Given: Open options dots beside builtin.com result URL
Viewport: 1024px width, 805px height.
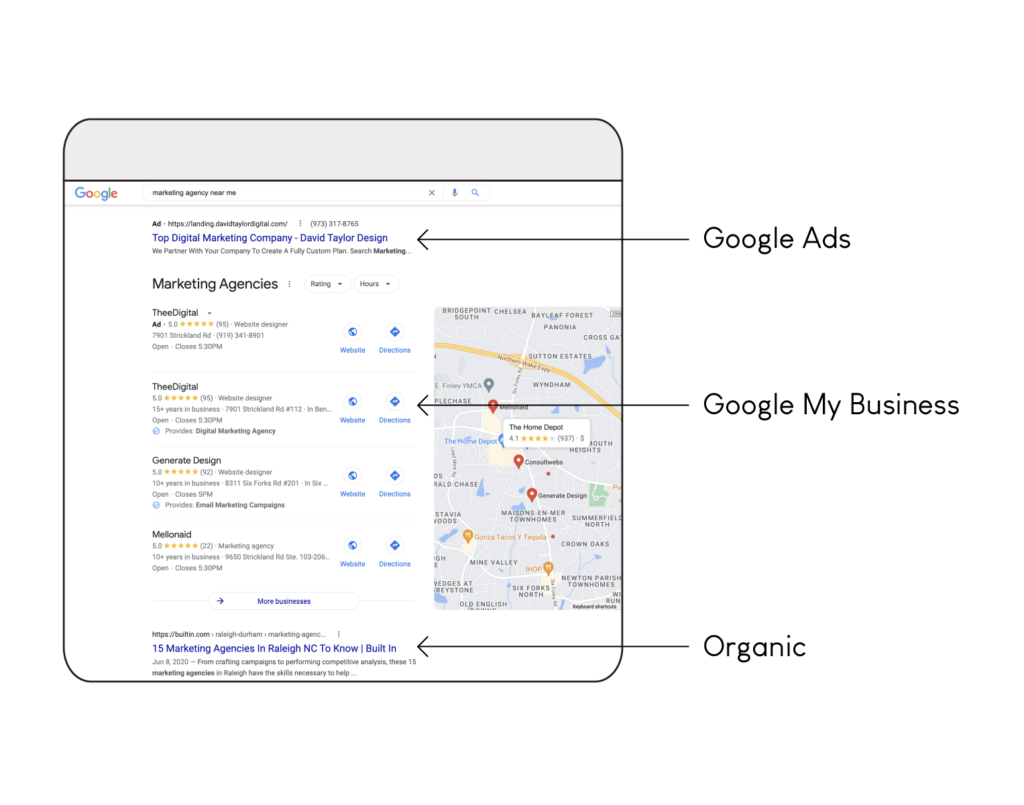Looking at the screenshot, I should pos(338,634).
